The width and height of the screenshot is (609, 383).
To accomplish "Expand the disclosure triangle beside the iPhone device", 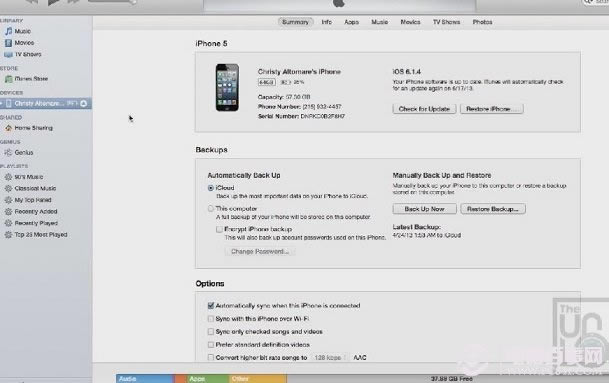I will (2, 103).
